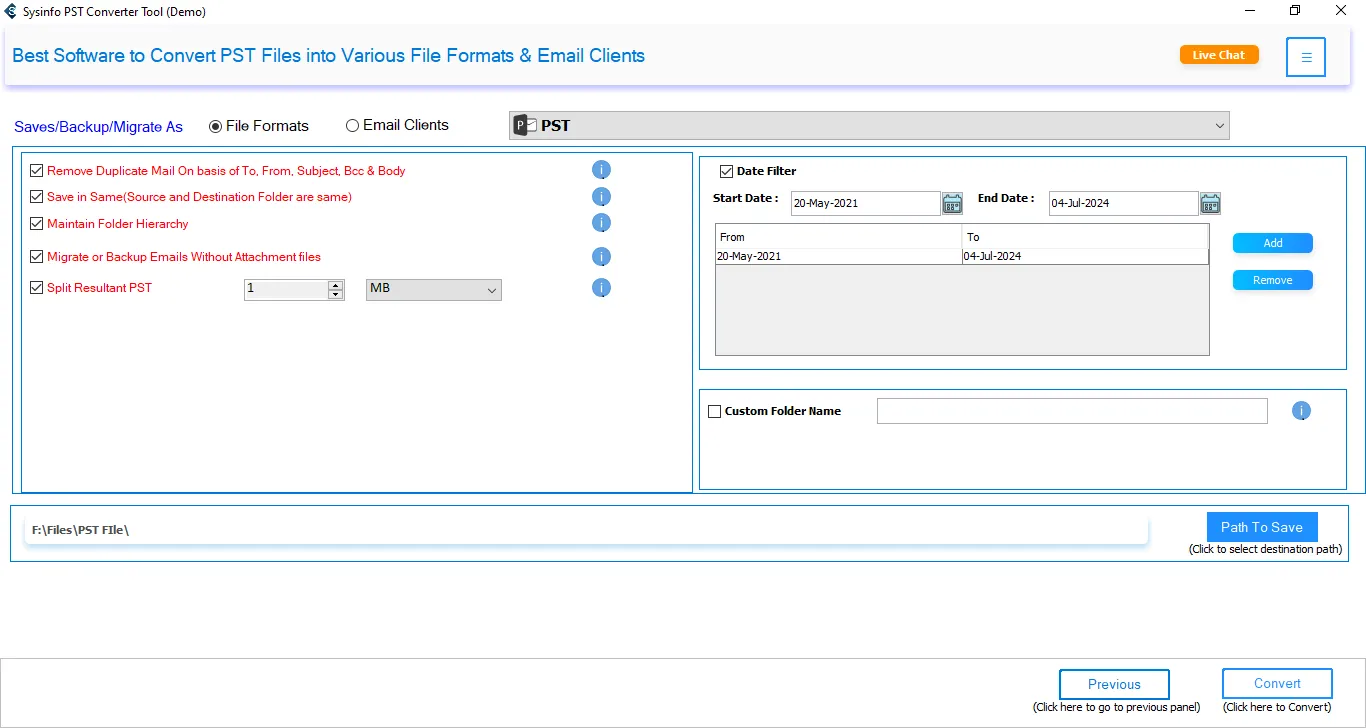This screenshot has height=728, width=1366.
Task: Uncheck the Date Filter checkbox
Action: [x=727, y=171]
